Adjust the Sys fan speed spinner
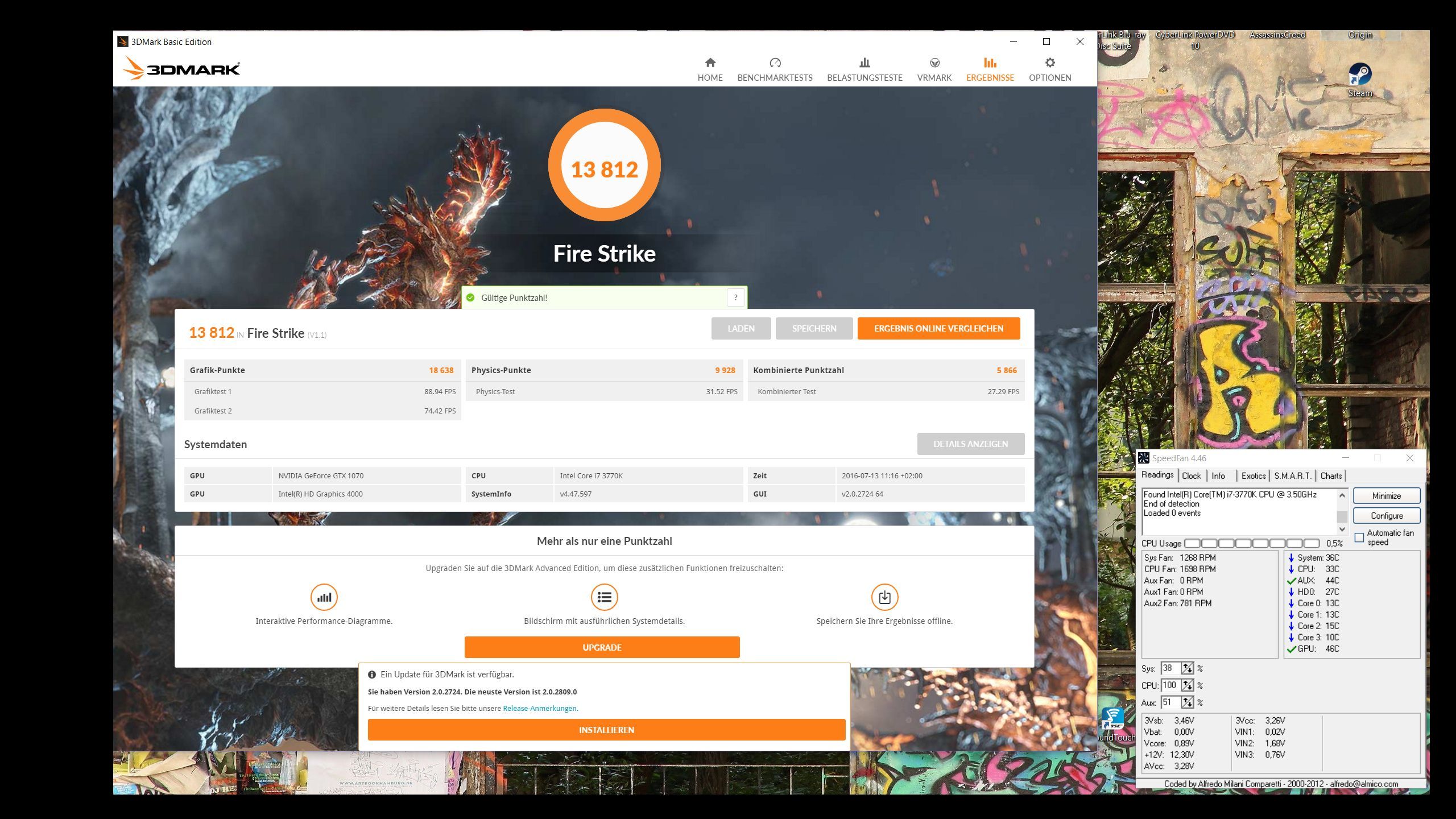Image resolution: width=1456 pixels, height=819 pixels. [1187, 668]
